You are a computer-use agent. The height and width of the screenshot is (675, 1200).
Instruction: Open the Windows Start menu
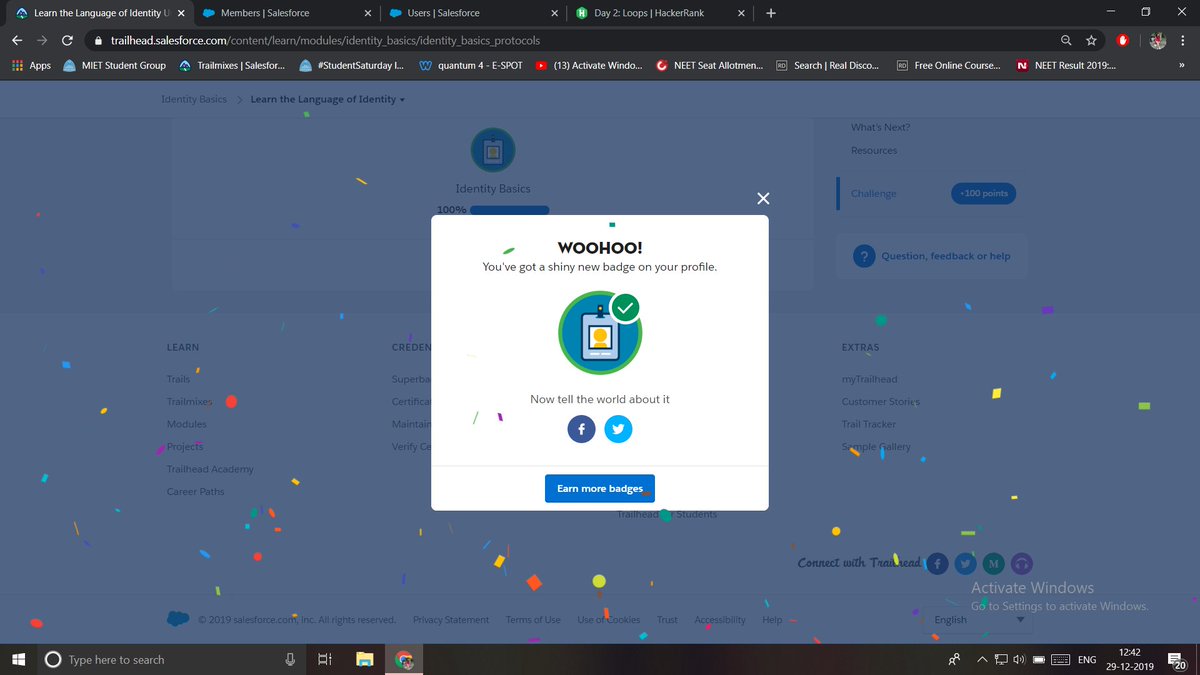coord(18,659)
